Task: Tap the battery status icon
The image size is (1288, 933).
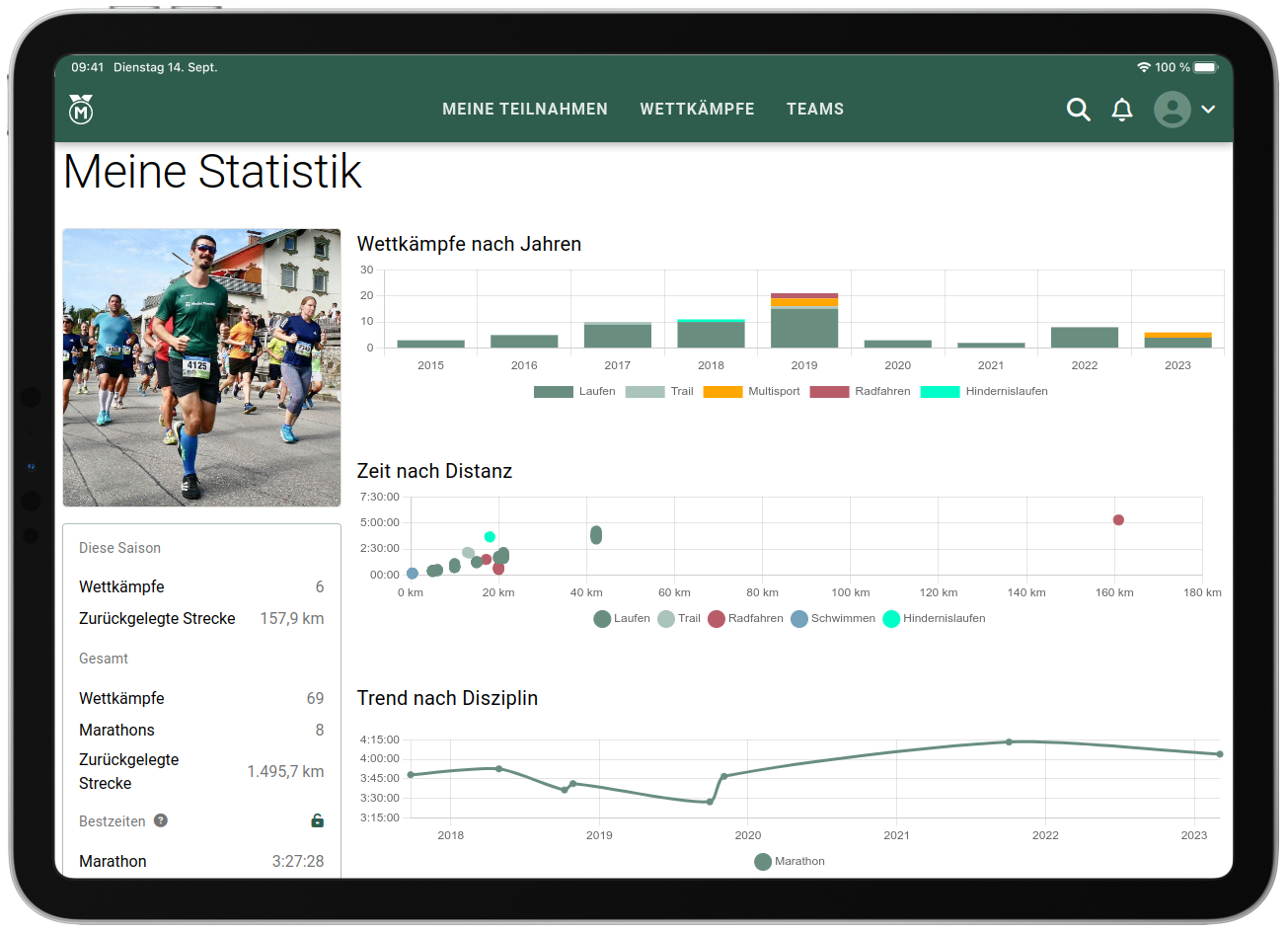Action: [1205, 67]
